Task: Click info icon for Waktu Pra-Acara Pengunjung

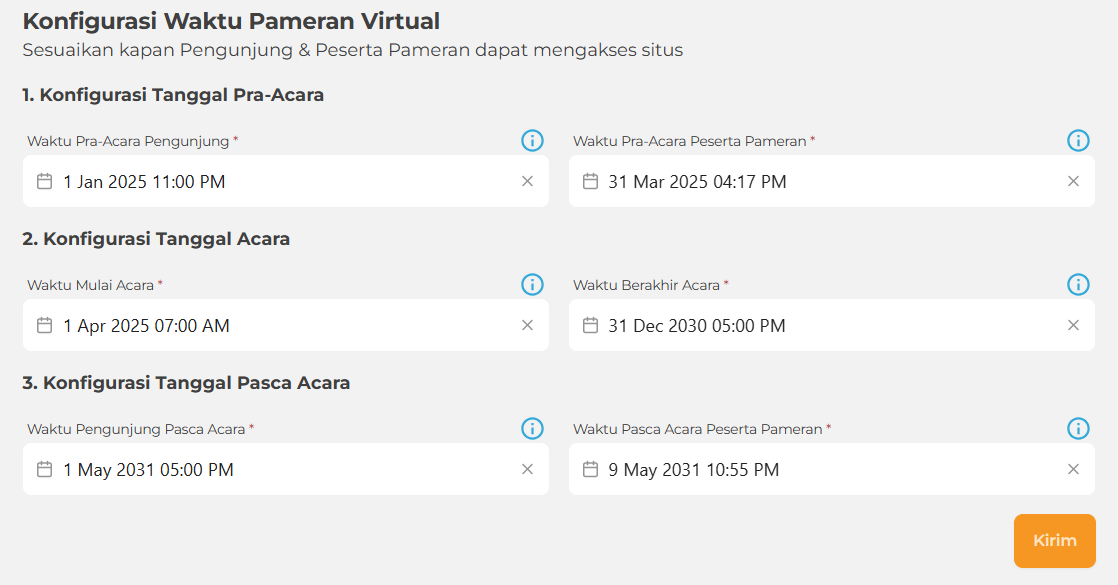Action: [532, 141]
